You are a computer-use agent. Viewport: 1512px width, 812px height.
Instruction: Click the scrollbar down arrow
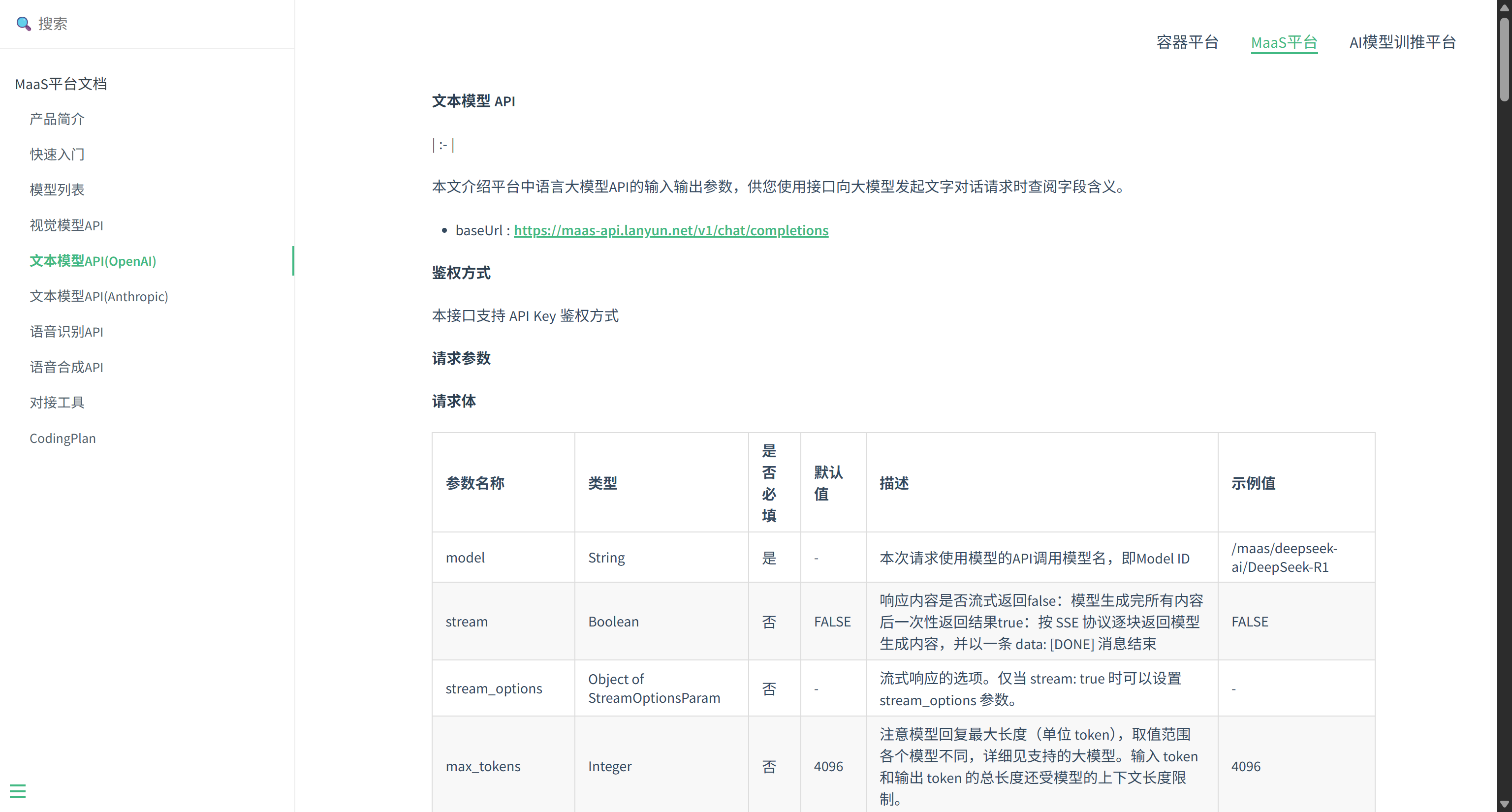click(x=1504, y=805)
